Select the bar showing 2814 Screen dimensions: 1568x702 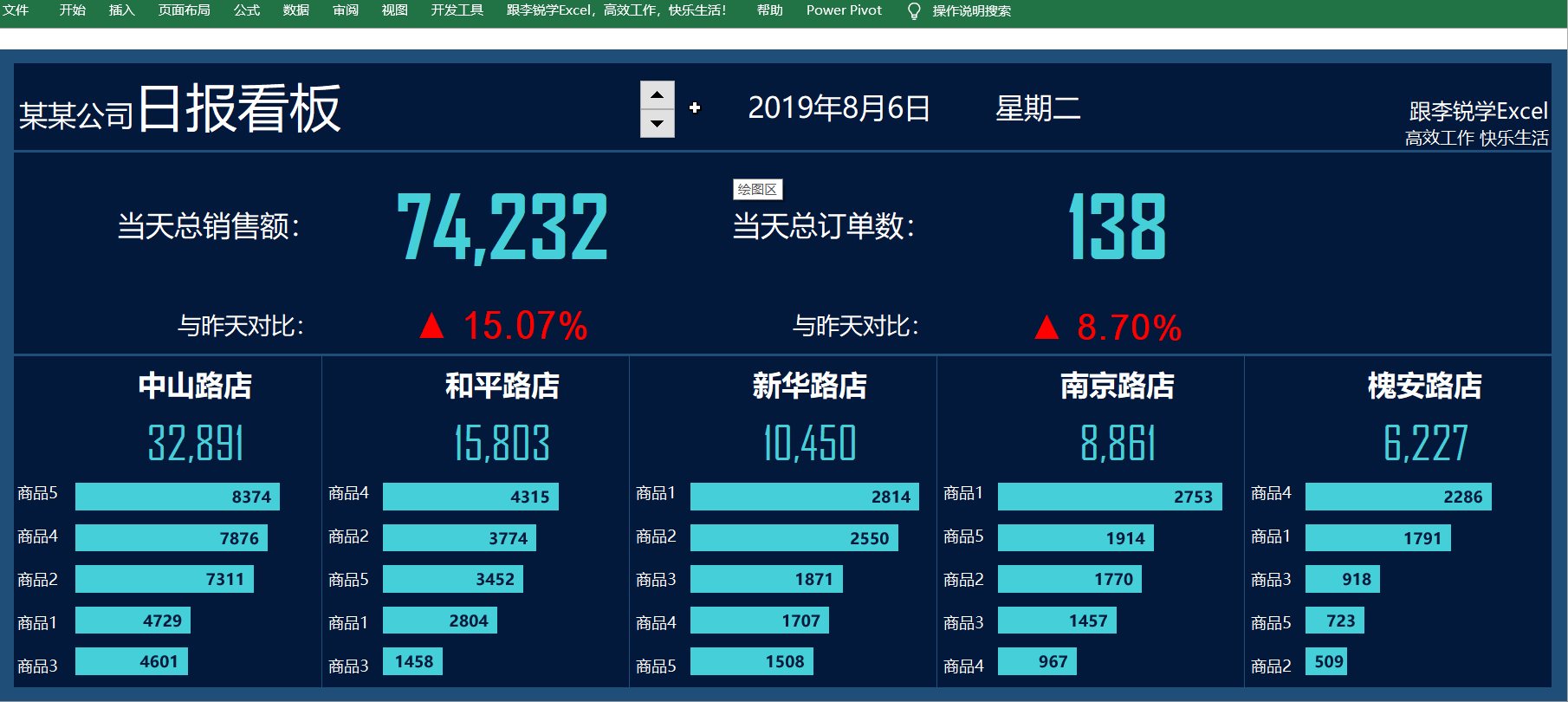[805, 497]
